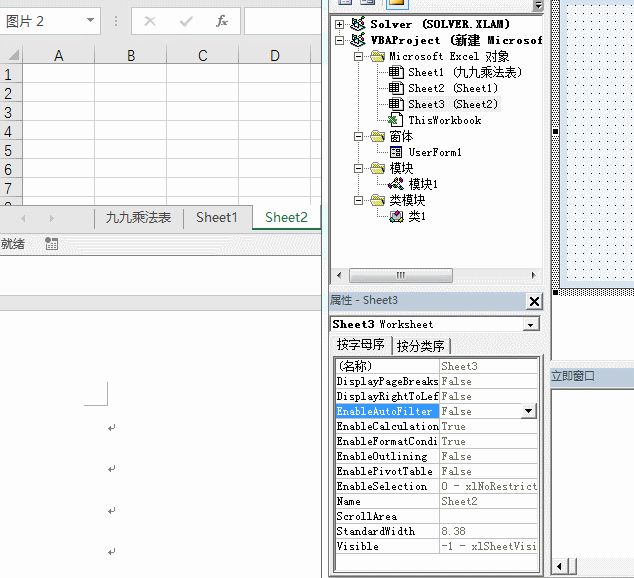This screenshot has width=634, height=578.
Task: Click the cancel X formula icon
Action: pyautogui.click(x=150, y=21)
